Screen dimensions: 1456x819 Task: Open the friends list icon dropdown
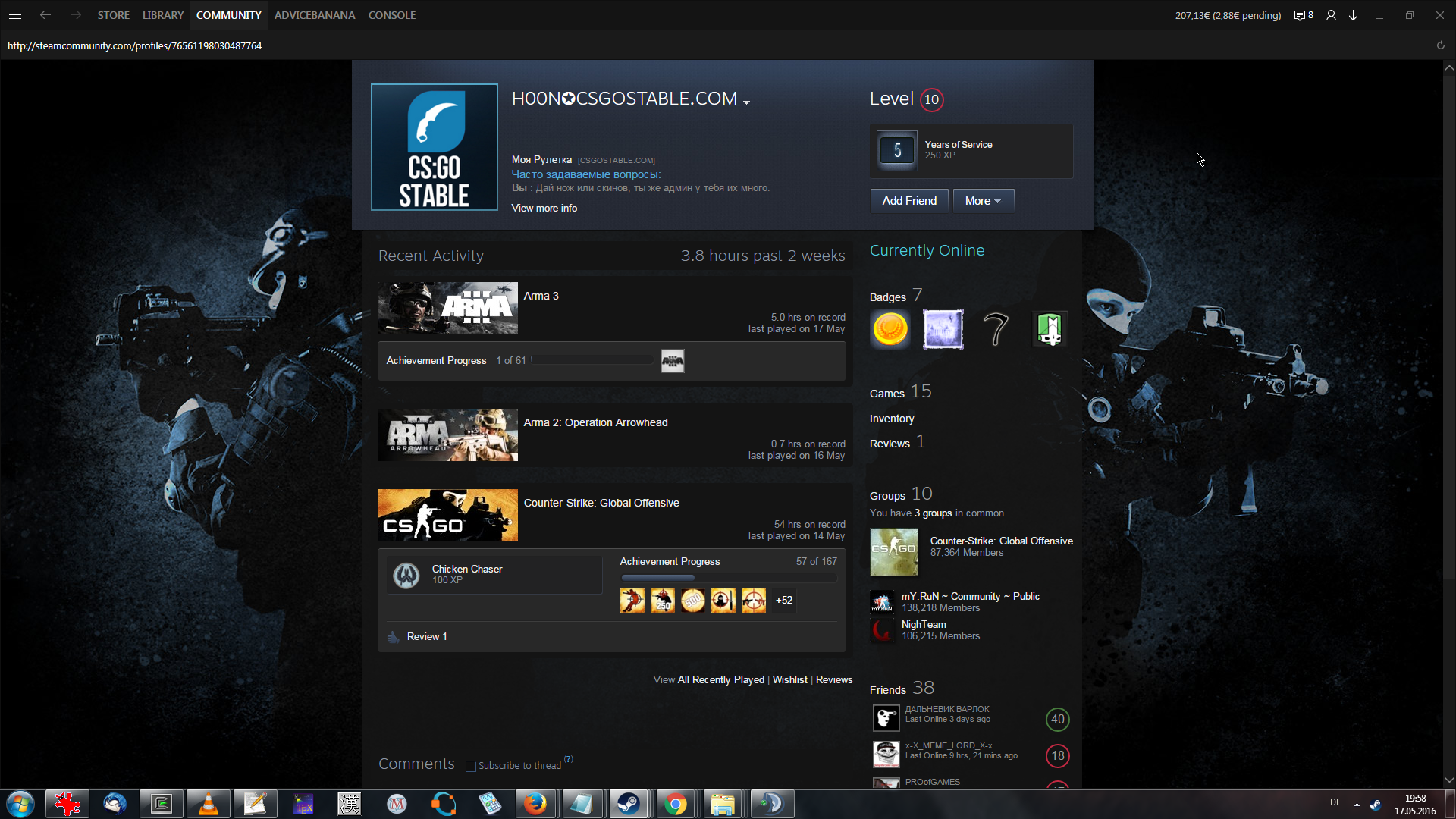1331,15
